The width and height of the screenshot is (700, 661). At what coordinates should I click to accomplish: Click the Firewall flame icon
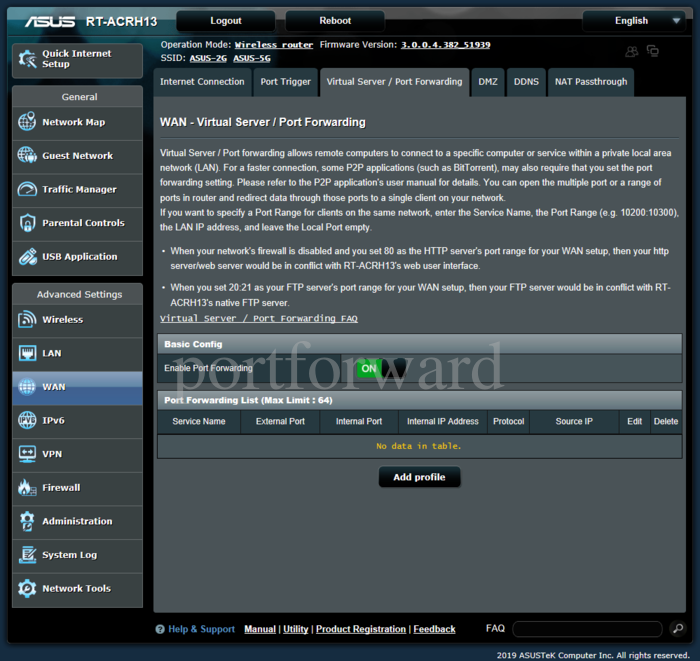[27, 488]
